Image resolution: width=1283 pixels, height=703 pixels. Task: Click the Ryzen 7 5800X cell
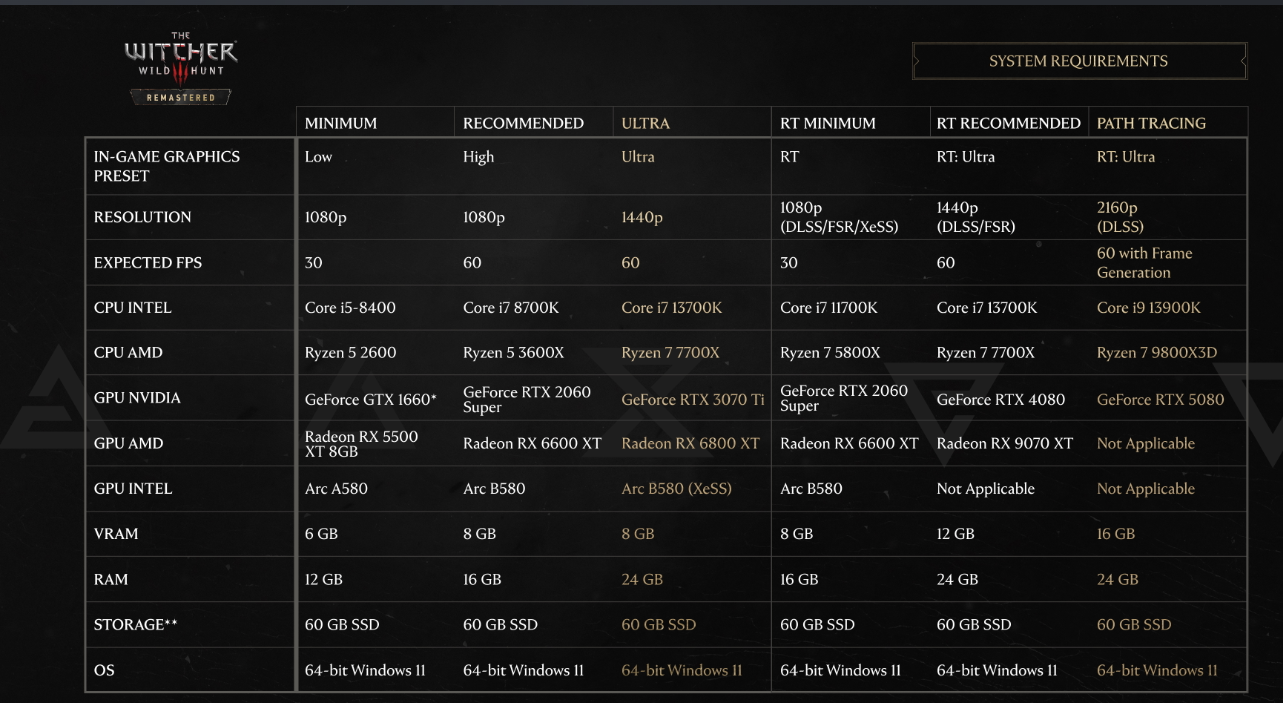[830, 353]
